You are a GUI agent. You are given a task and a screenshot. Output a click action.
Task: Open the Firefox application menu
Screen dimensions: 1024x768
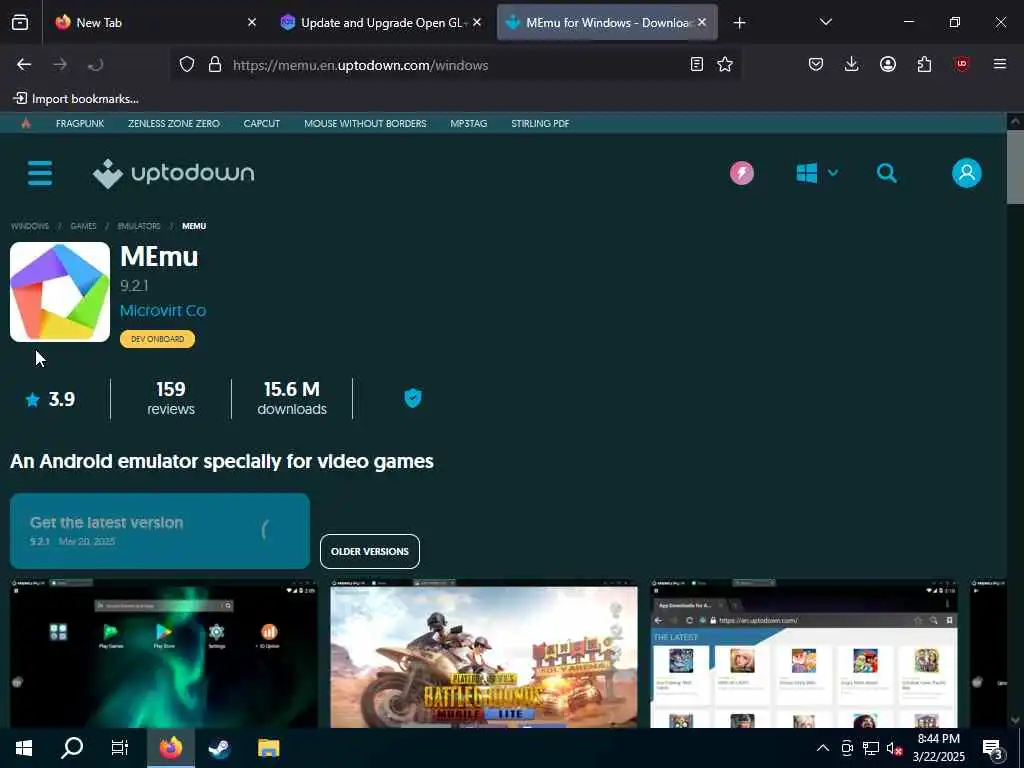(1000, 64)
